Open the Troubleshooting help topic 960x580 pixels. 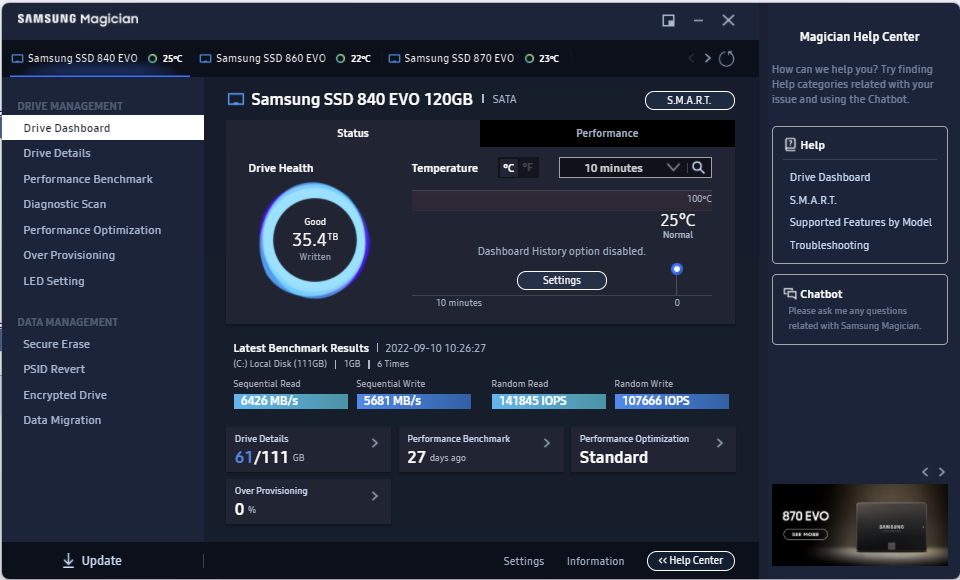829,245
